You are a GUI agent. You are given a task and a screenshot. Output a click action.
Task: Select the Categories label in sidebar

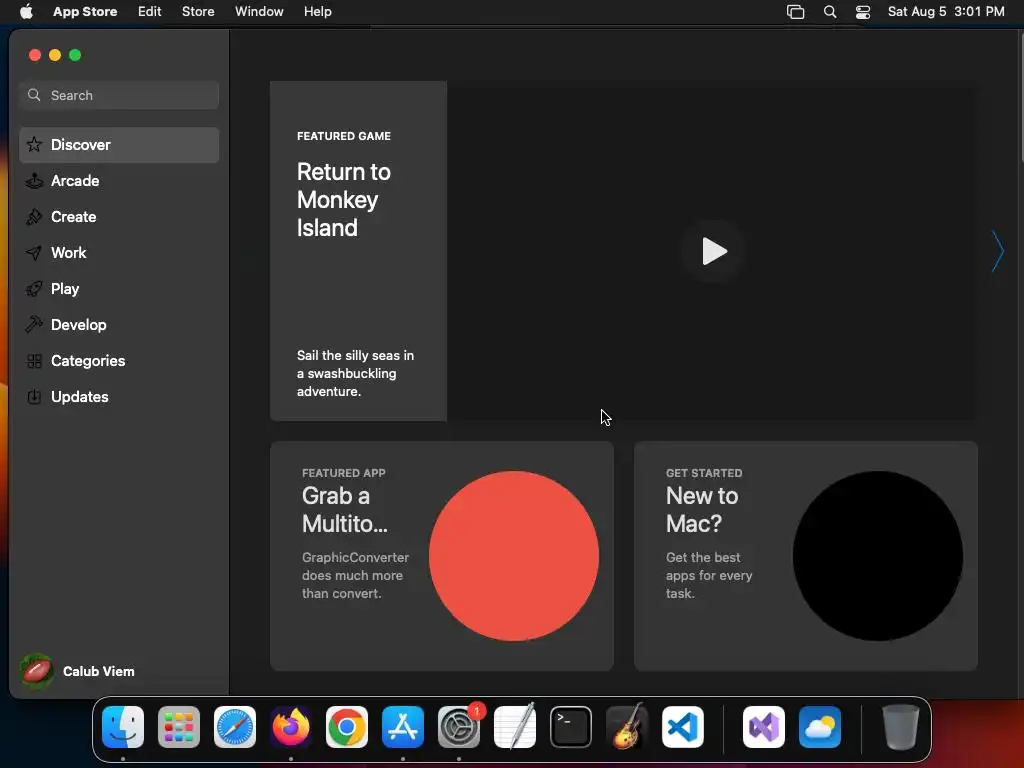(88, 361)
